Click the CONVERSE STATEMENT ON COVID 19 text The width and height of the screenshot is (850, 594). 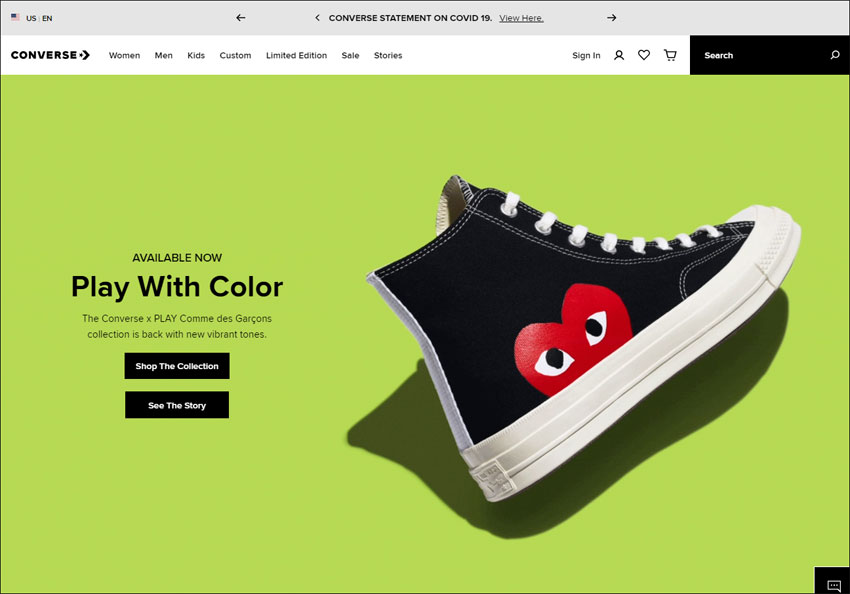point(410,18)
